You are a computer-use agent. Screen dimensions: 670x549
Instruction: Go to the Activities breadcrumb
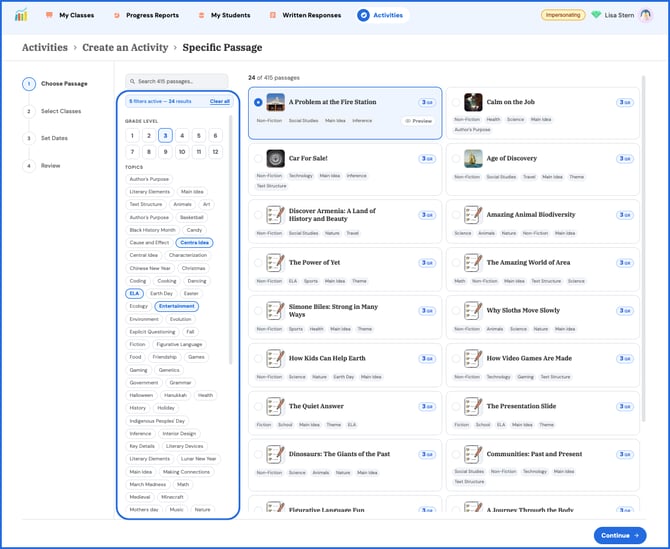point(44,47)
